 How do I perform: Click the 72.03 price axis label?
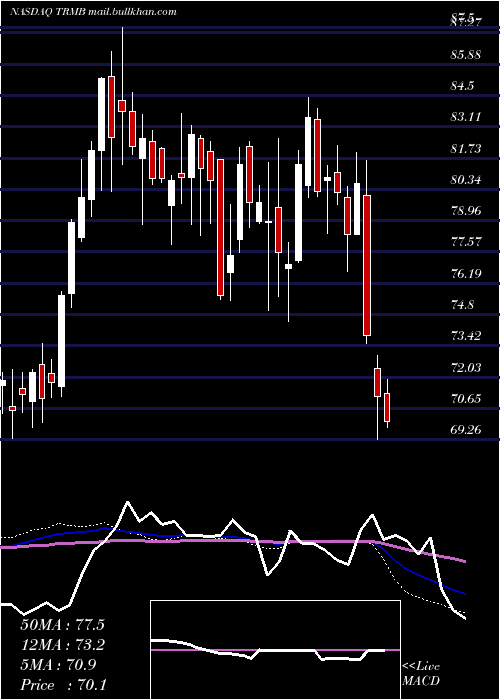click(x=466, y=367)
